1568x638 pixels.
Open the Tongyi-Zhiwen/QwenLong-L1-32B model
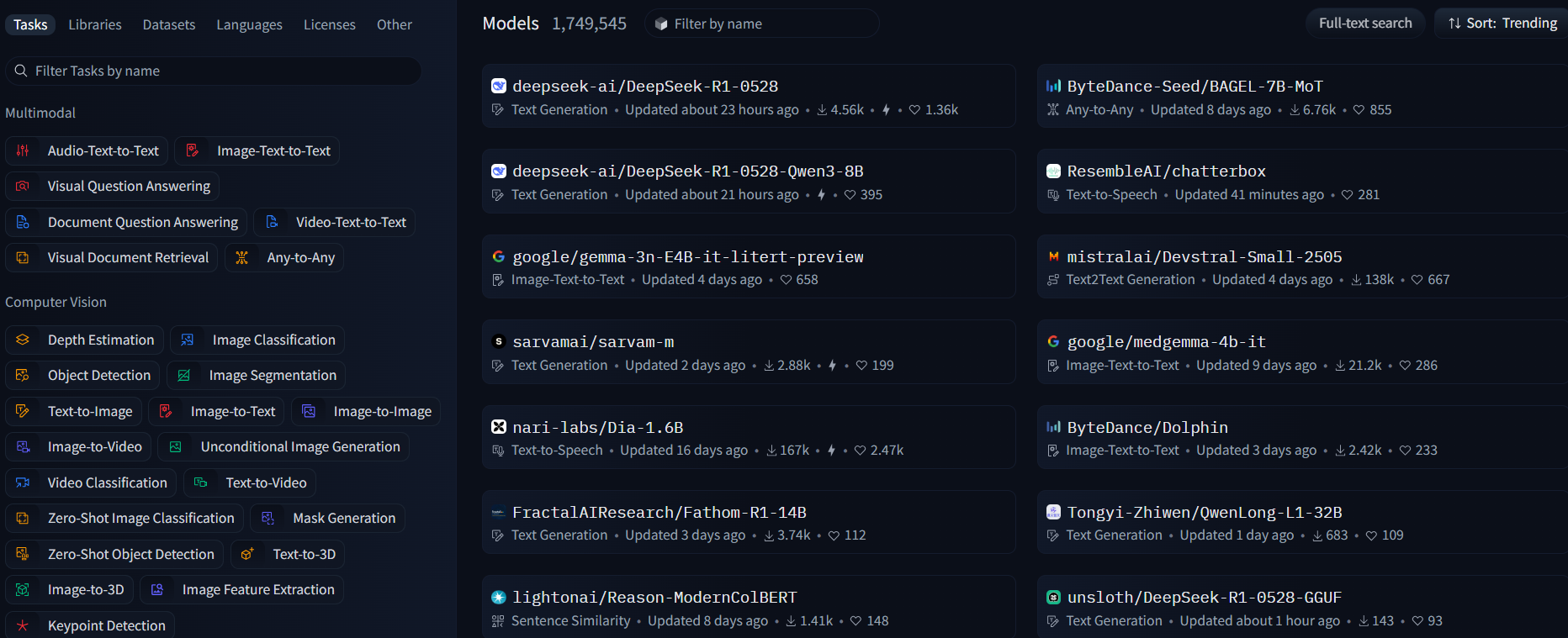[x=1302, y=522]
